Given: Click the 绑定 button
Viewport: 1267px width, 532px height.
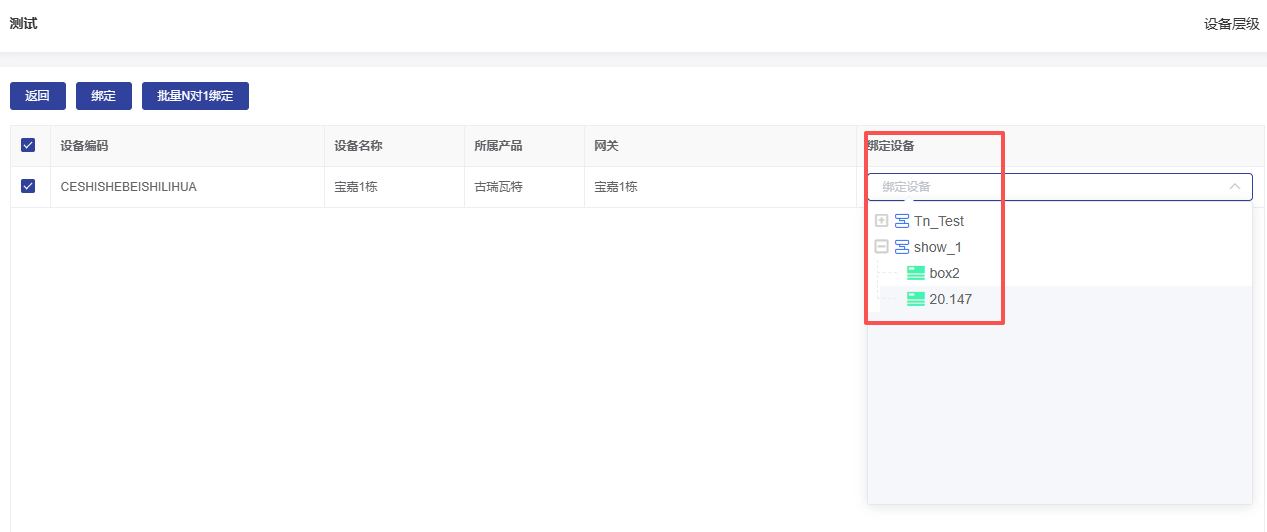Looking at the screenshot, I should point(104,96).
